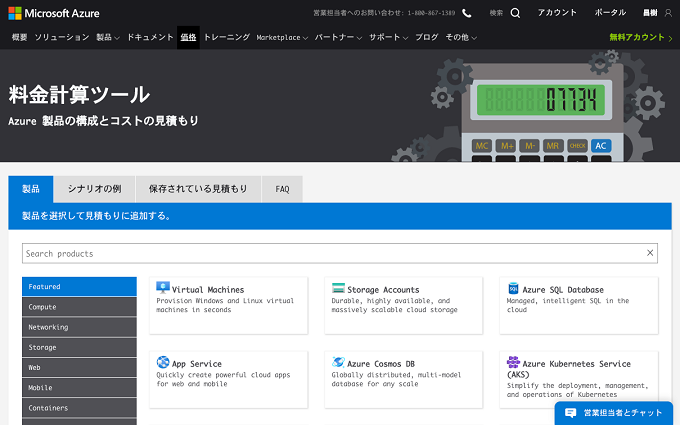Click the calculator M+ key
This screenshot has width=680, height=425.
coord(506,146)
